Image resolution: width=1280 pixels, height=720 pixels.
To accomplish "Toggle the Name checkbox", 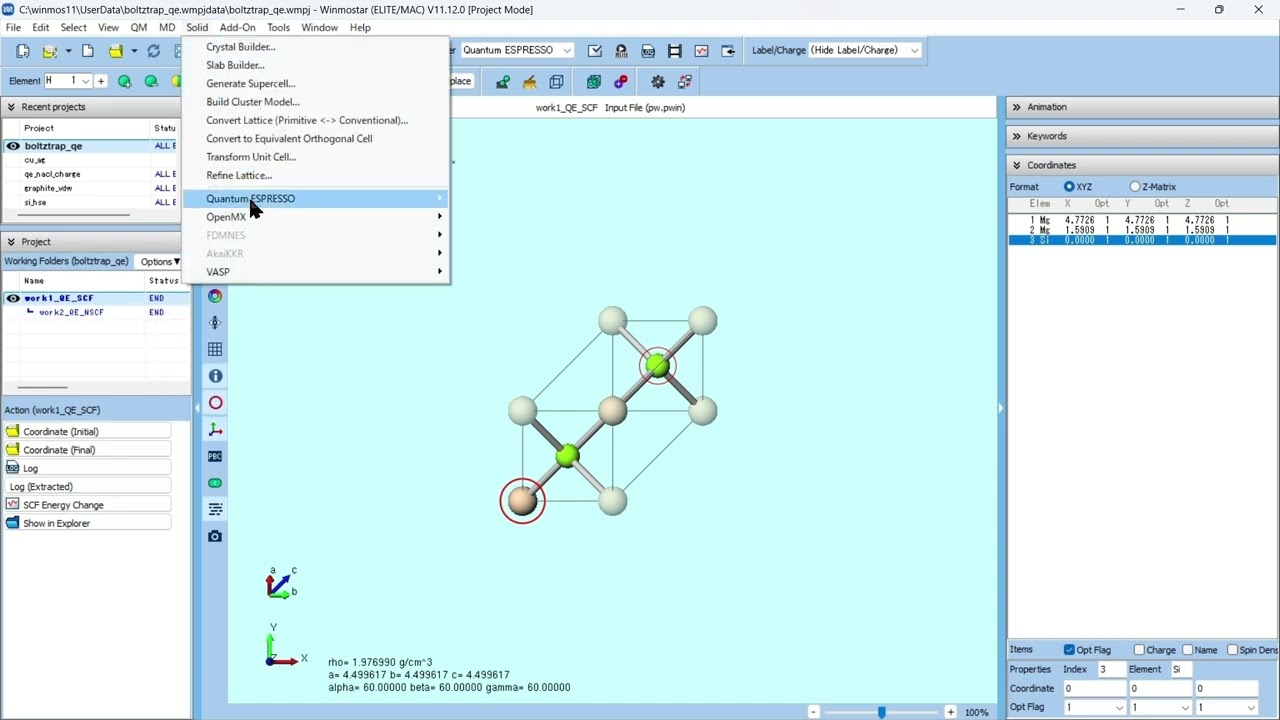I will tap(1188, 650).
